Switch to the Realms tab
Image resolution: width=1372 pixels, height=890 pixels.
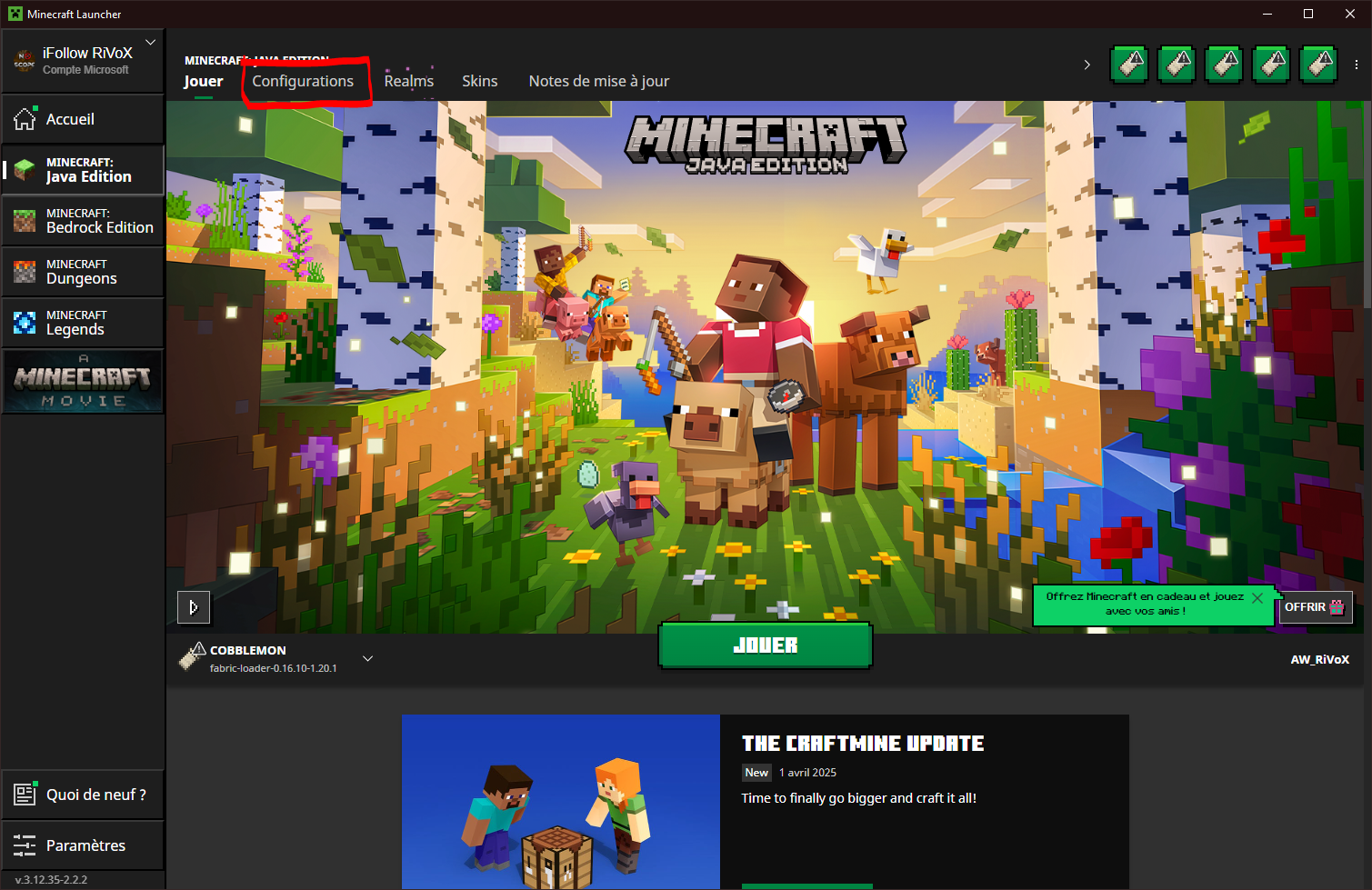(408, 81)
